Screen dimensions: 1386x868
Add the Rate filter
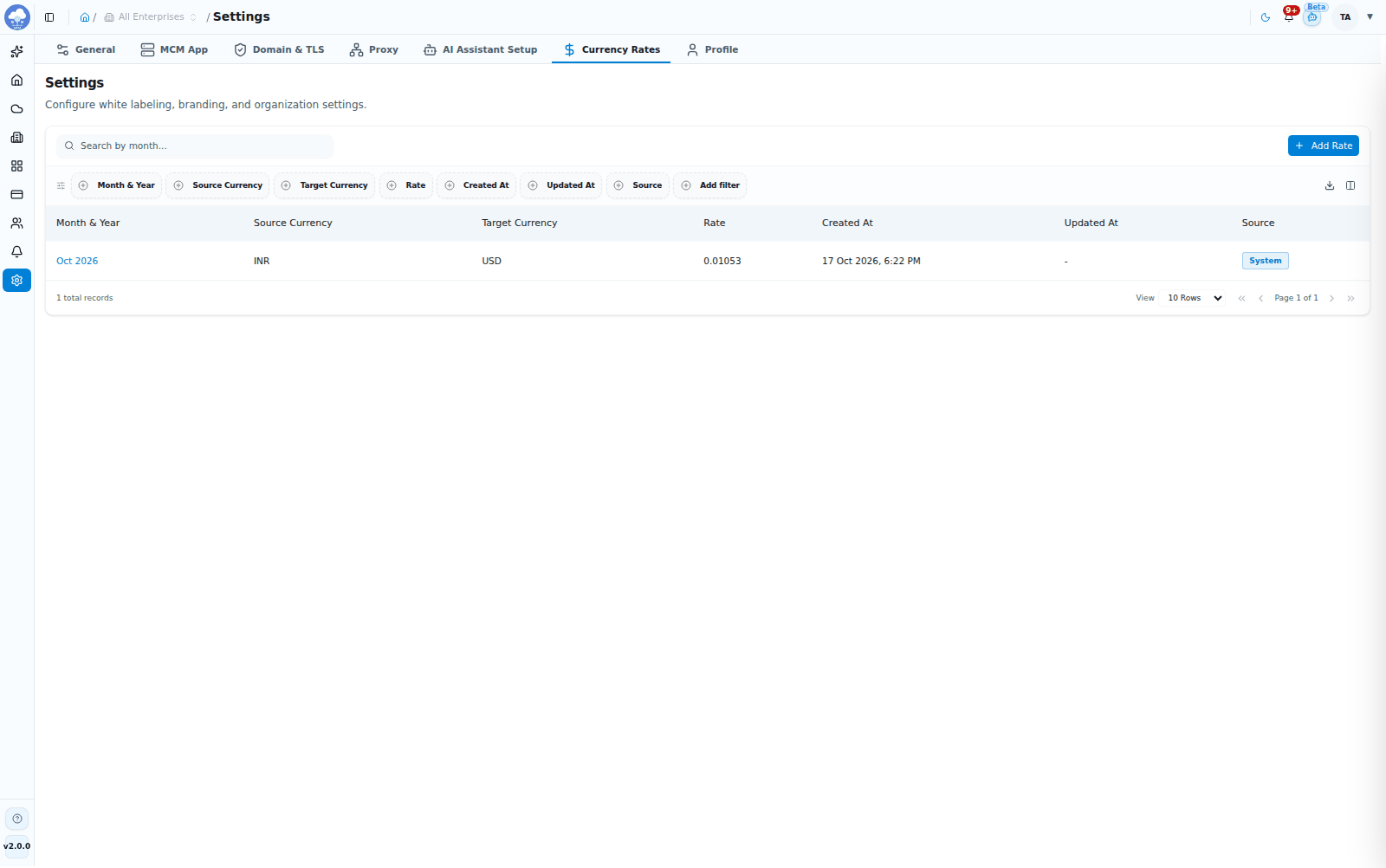coord(405,185)
